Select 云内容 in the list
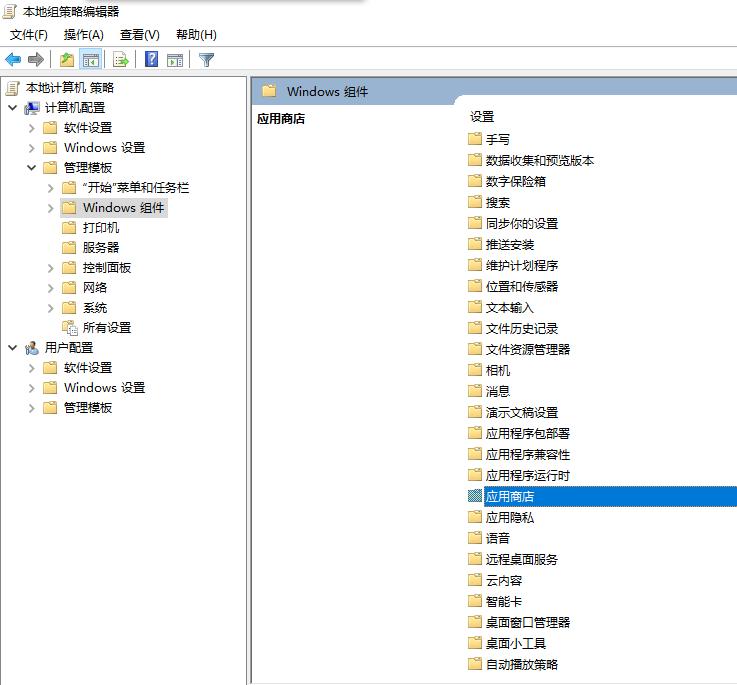Image resolution: width=737 pixels, height=685 pixels. (504, 581)
